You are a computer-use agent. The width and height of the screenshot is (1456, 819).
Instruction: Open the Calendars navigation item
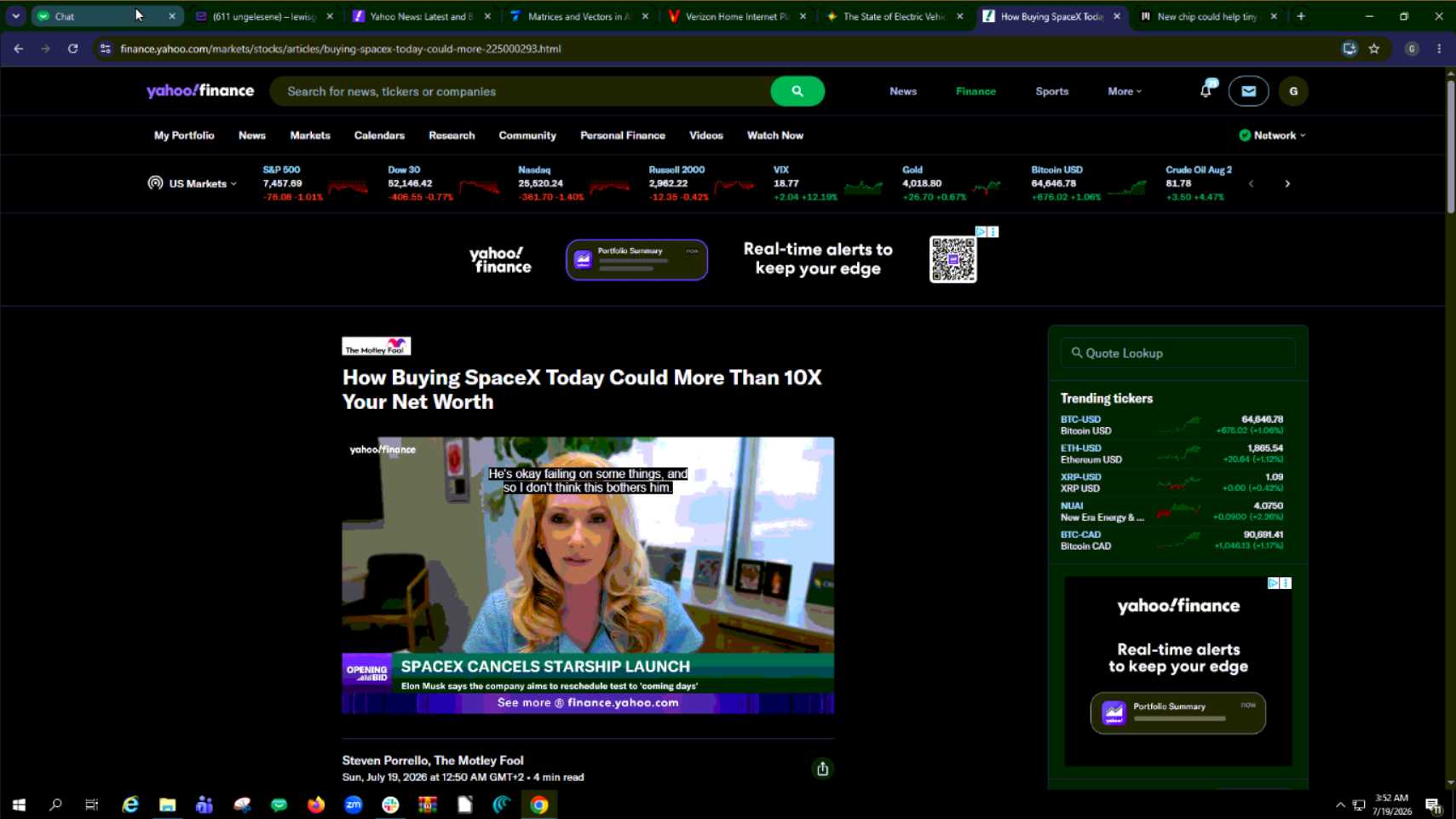pos(379,136)
